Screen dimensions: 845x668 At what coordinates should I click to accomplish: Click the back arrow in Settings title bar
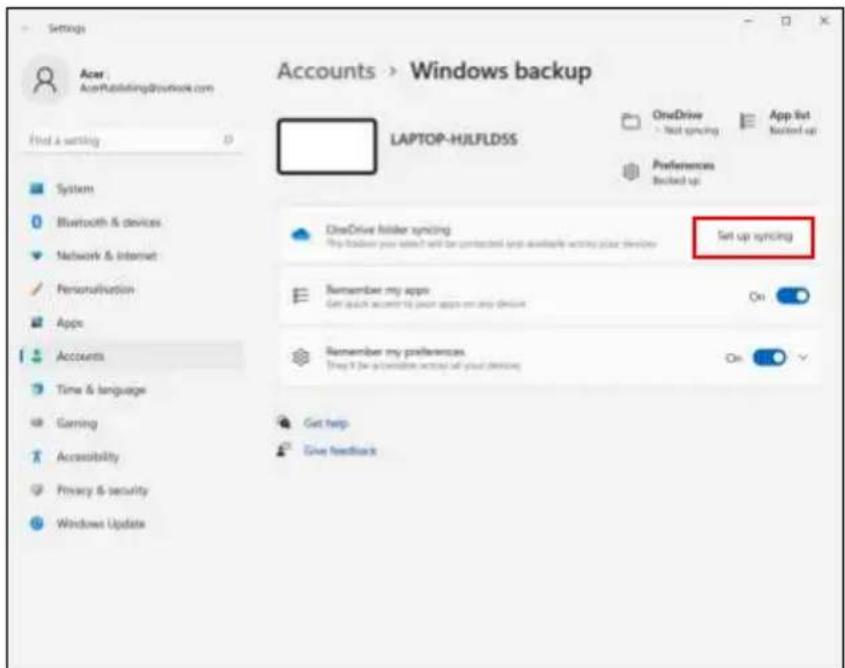point(25,29)
